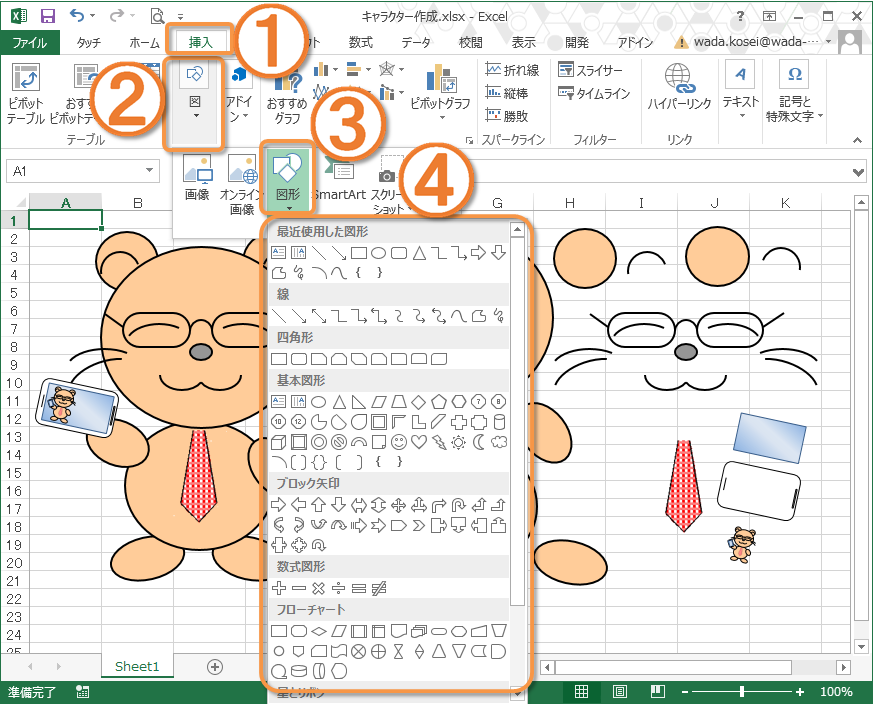Select the crescent moon shape
873x704 pixels.
pyautogui.click(x=479, y=442)
